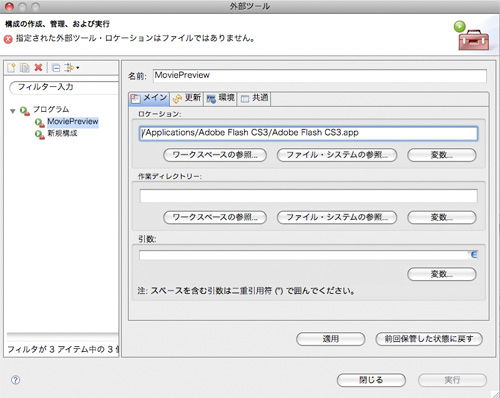Switch to the 環境 tab
500x398 pixels.
click(220, 98)
